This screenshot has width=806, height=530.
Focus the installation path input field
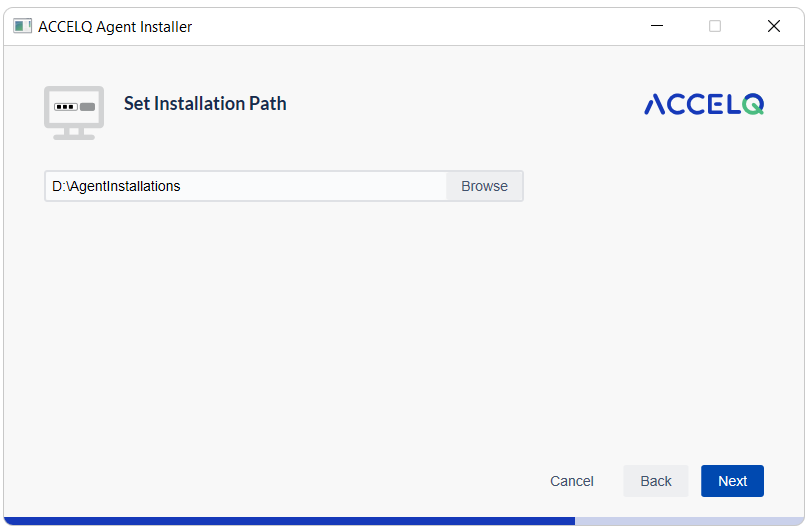(246, 186)
